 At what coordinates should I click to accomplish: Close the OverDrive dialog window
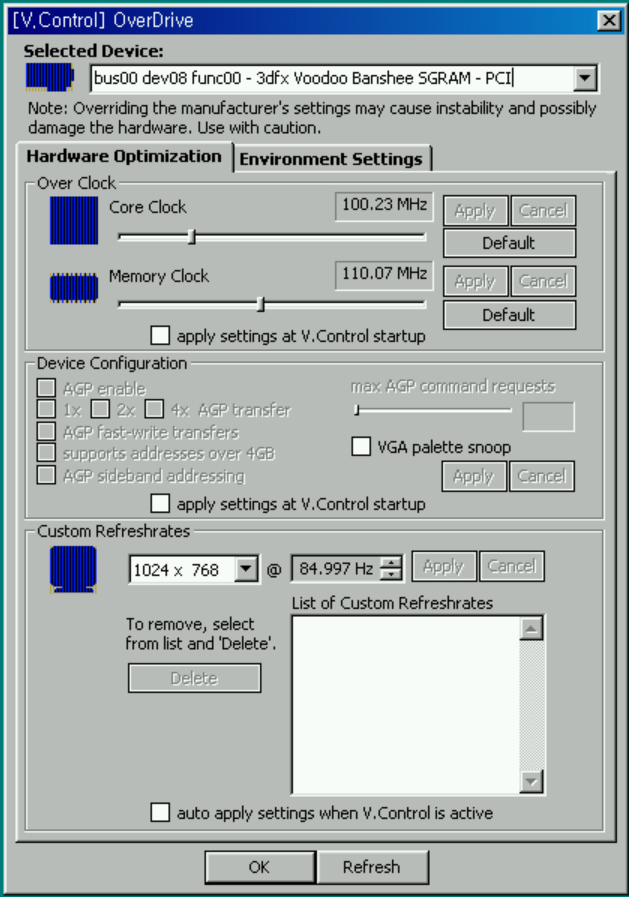coord(607,20)
